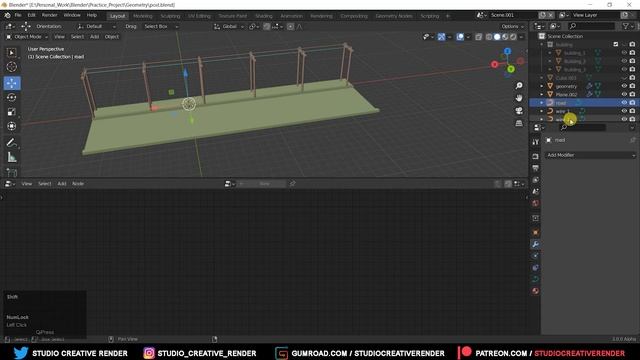Open the Window menu
Viewport: 640px width, 360px height.
pos(72,15)
